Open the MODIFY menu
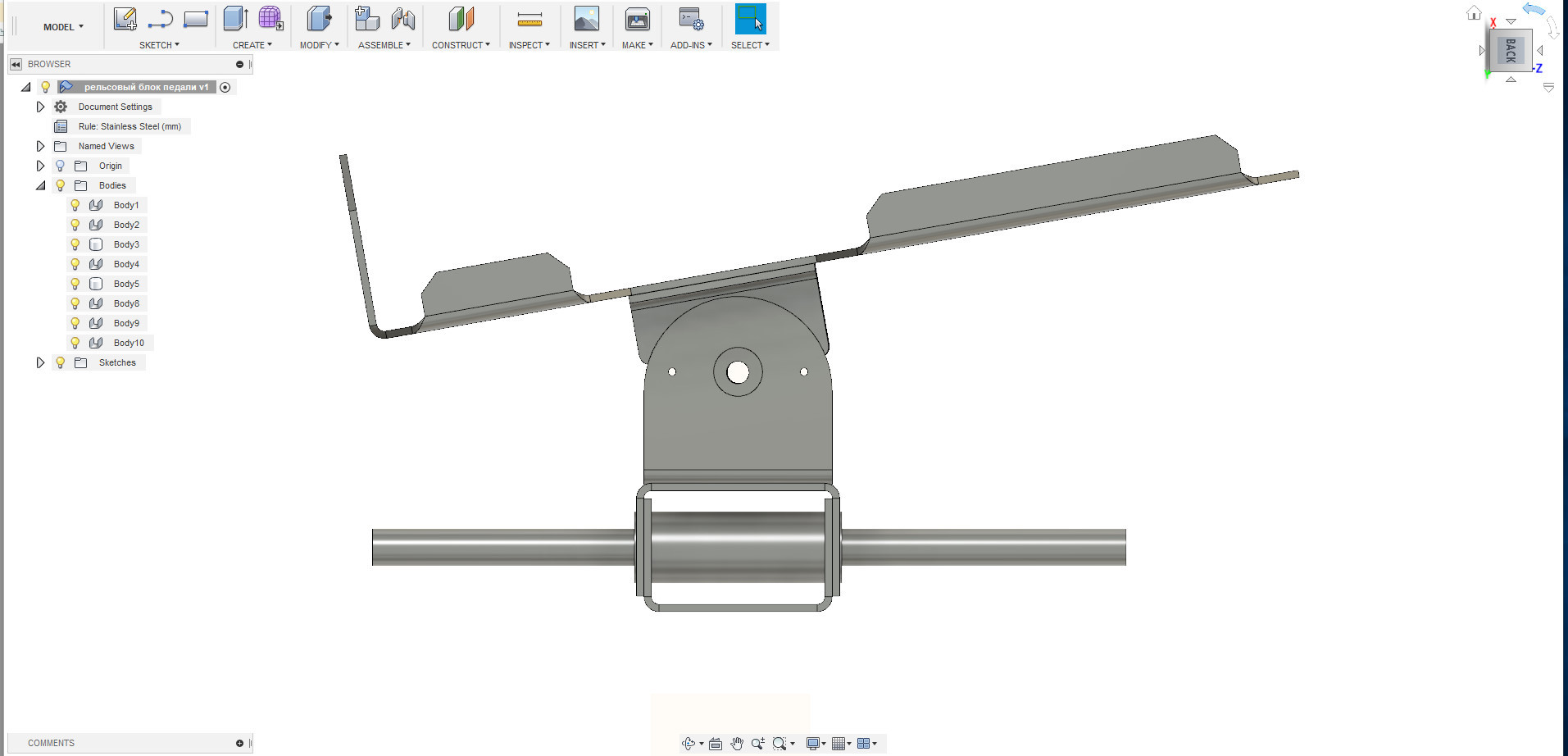Image resolution: width=1568 pixels, height=756 pixels. (319, 45)
